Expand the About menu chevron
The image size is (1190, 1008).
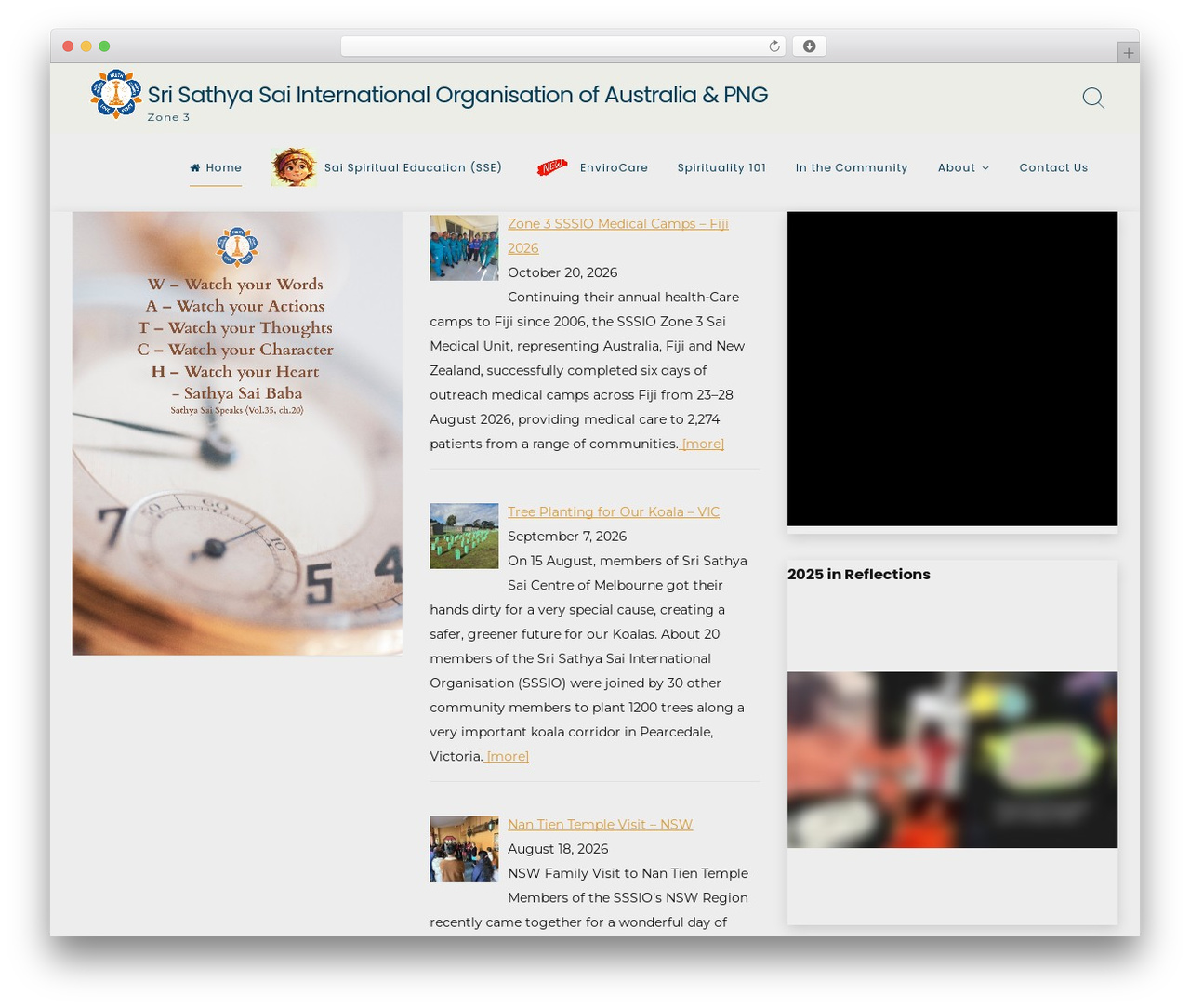click(985, 168)
